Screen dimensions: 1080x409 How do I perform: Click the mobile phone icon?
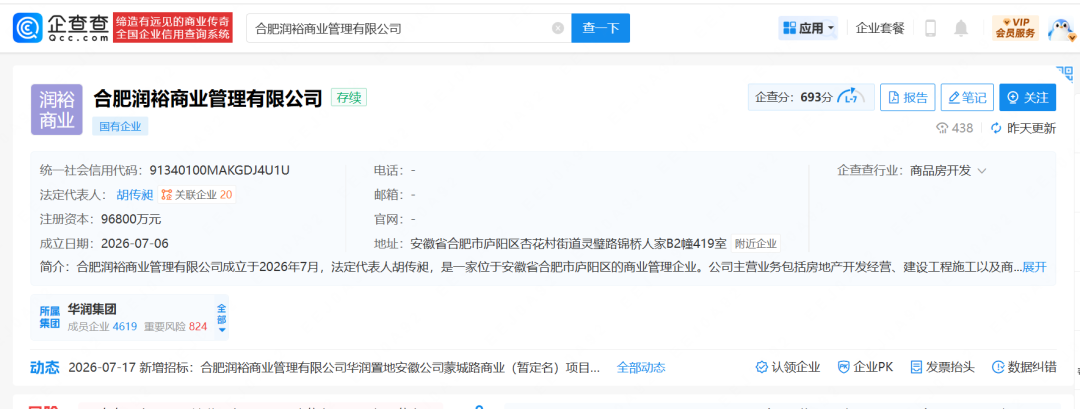pyautogui.click(x=931, y=28)
